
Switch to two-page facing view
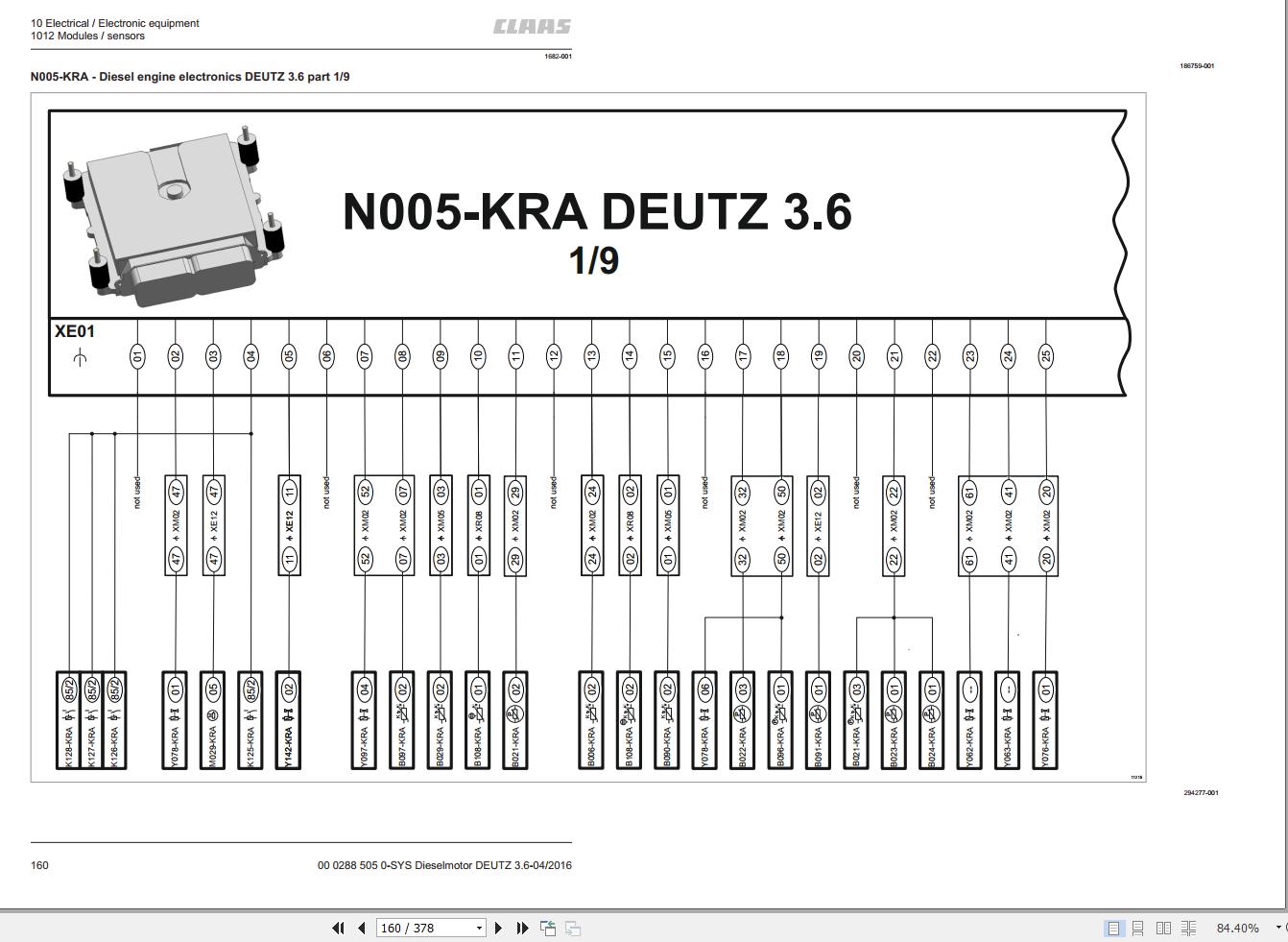coord(1163,928)
